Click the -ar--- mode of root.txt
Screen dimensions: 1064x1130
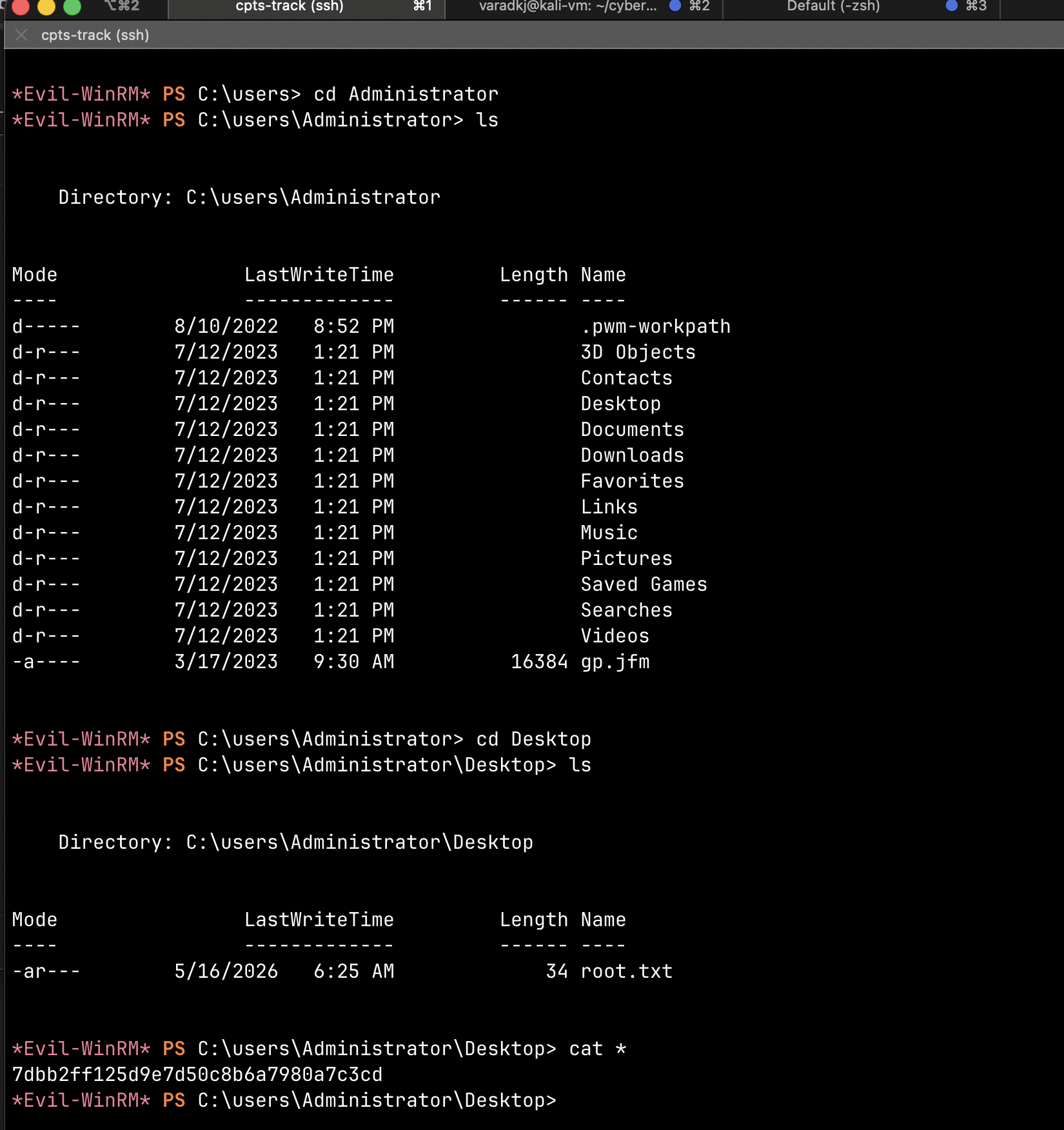pyautogui.click(x=46, y=971)
